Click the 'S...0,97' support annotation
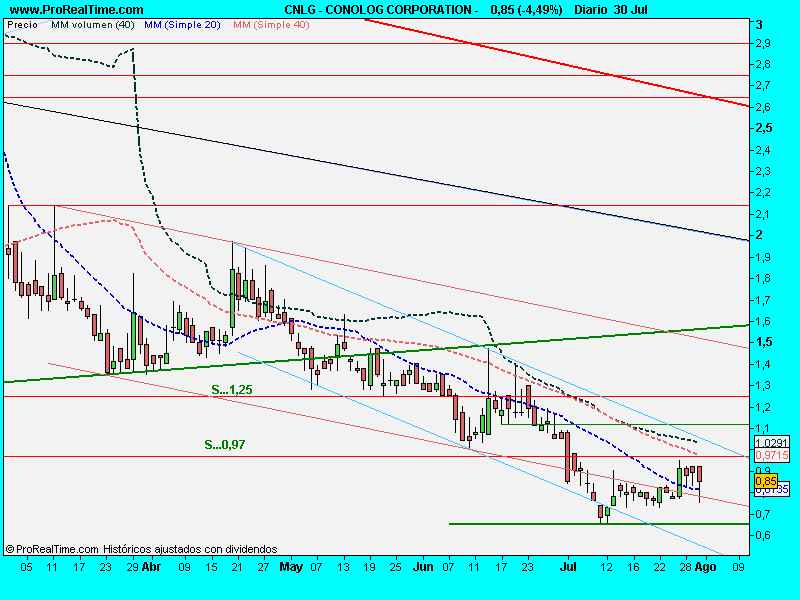Screen dimensions: 800x600 point(225,444)
